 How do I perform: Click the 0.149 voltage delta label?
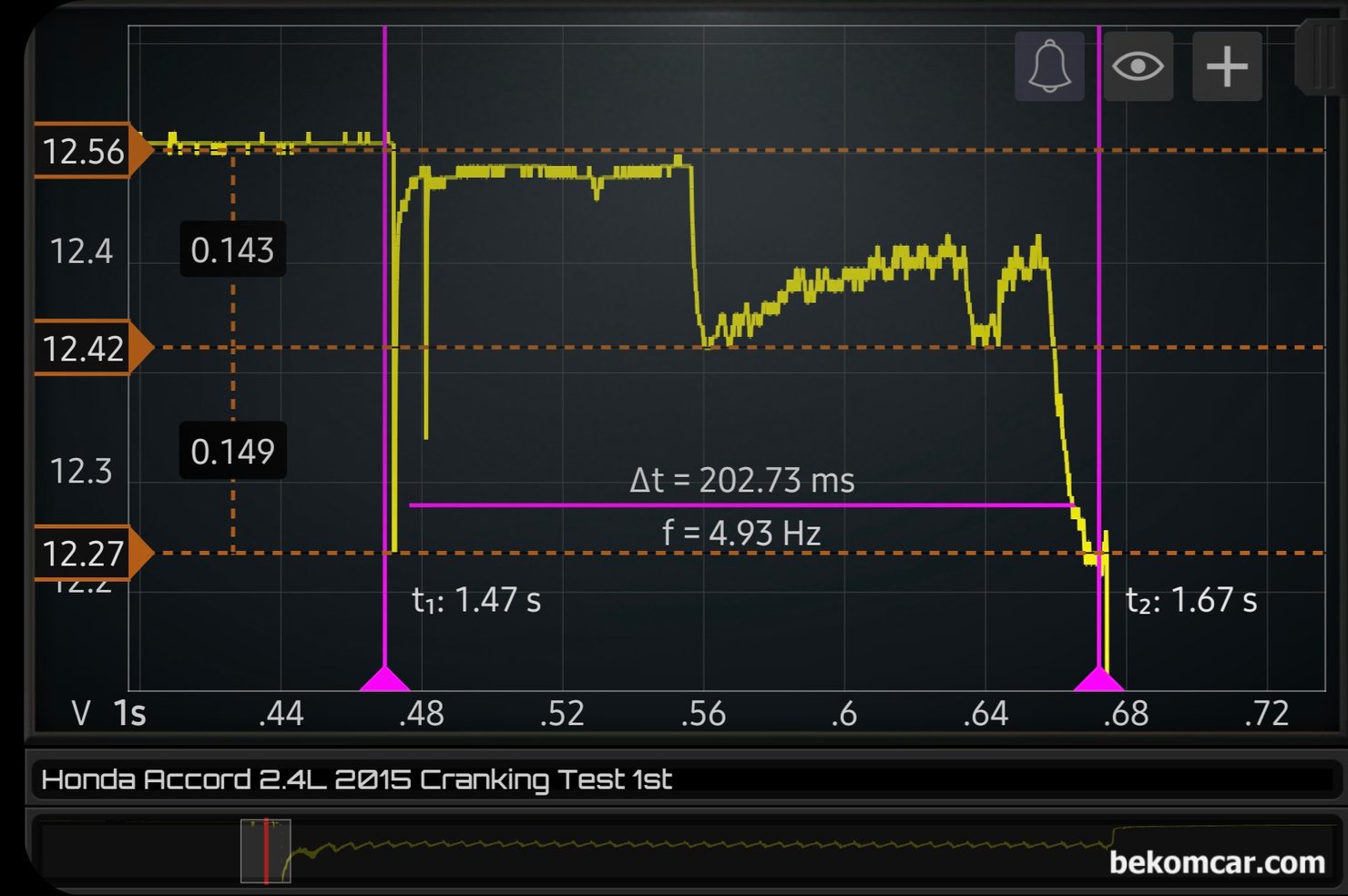tap(232, 451)
